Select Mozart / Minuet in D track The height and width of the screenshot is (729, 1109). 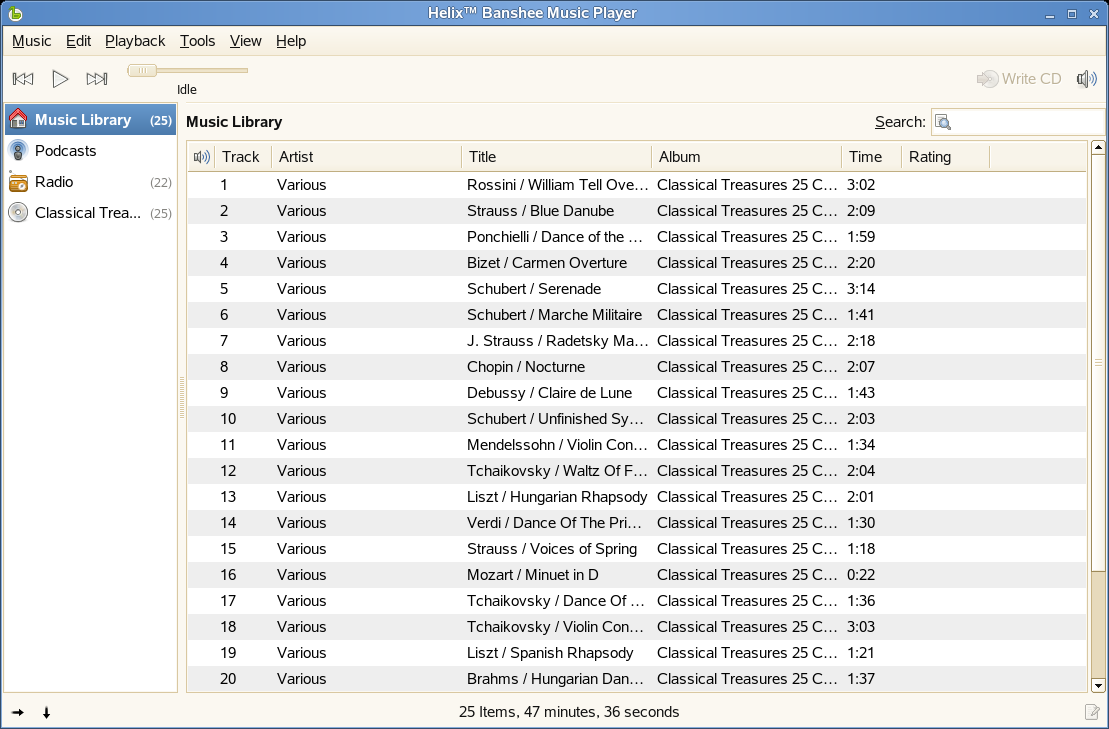click(637, 575)
